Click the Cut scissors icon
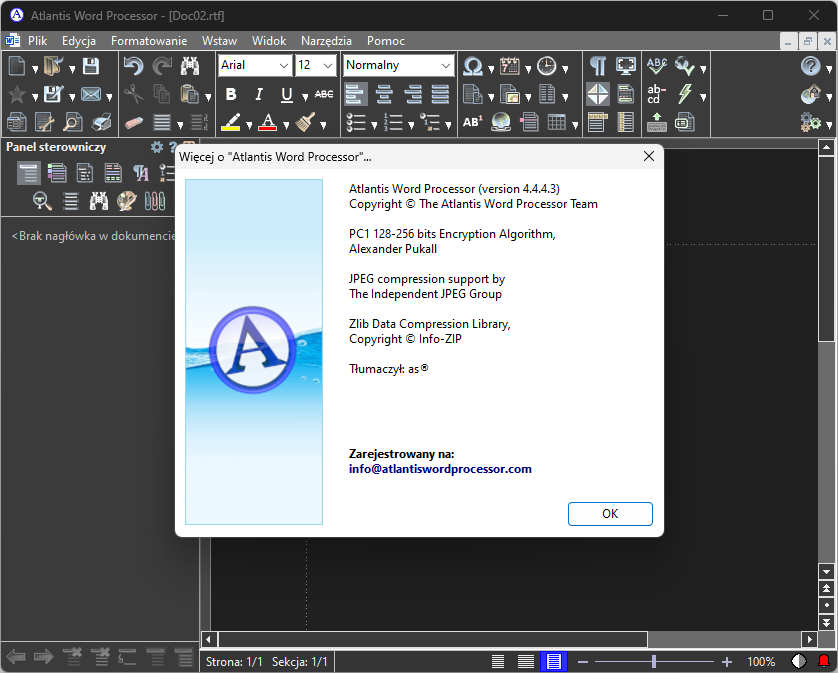 (133, 95)
